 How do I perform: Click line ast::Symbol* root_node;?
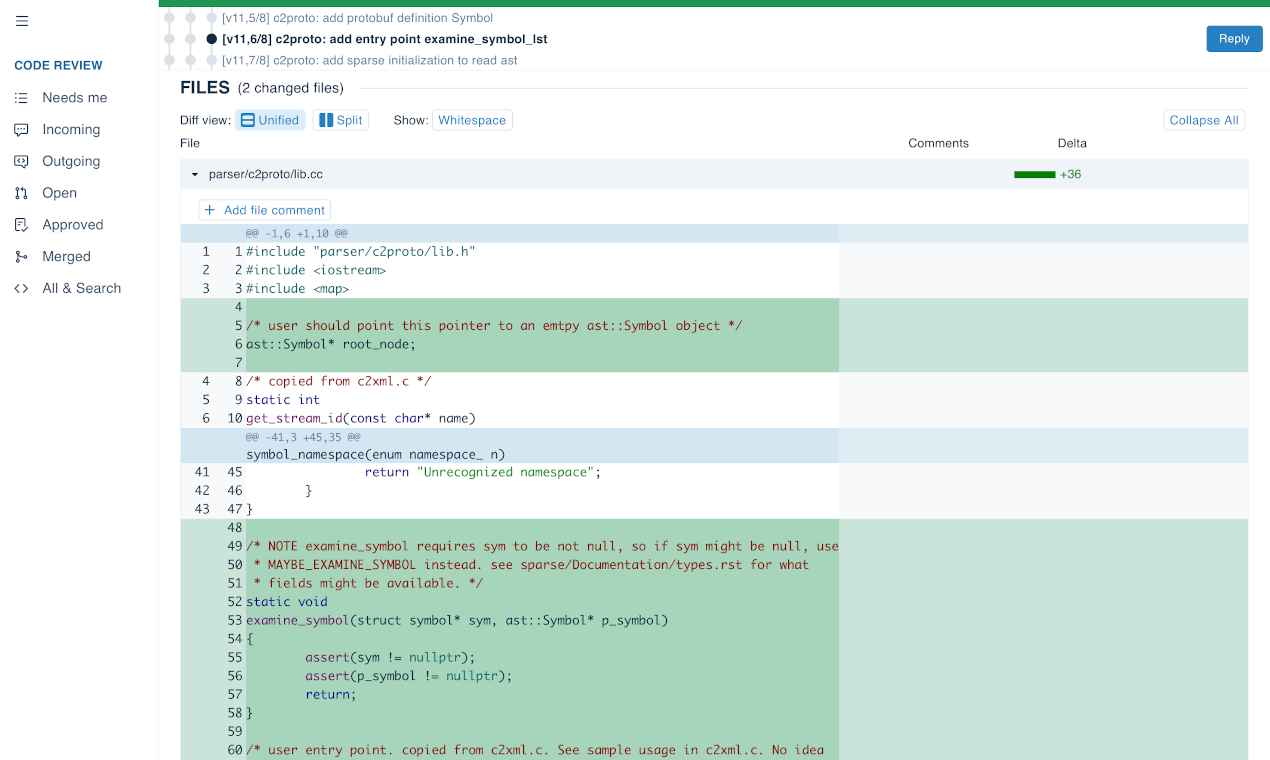point(330,344)
